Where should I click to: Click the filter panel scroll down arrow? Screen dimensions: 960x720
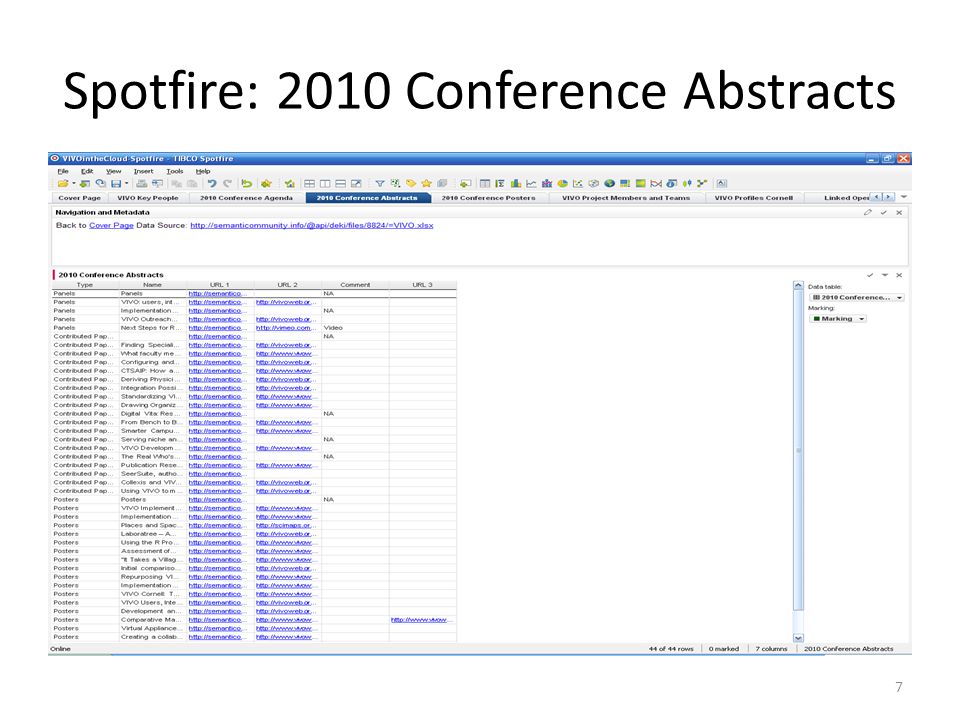point(798,638)
